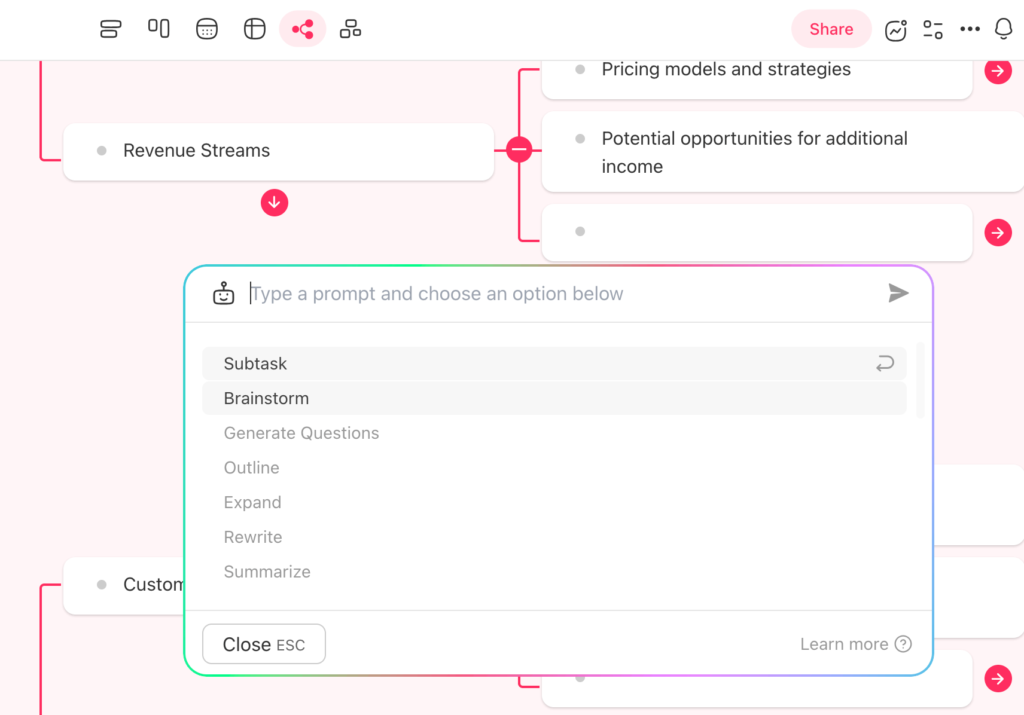Toggle bullet beside Pricing models and strategies
Screen dimensions: 1024x715
[x=580, y=69]
